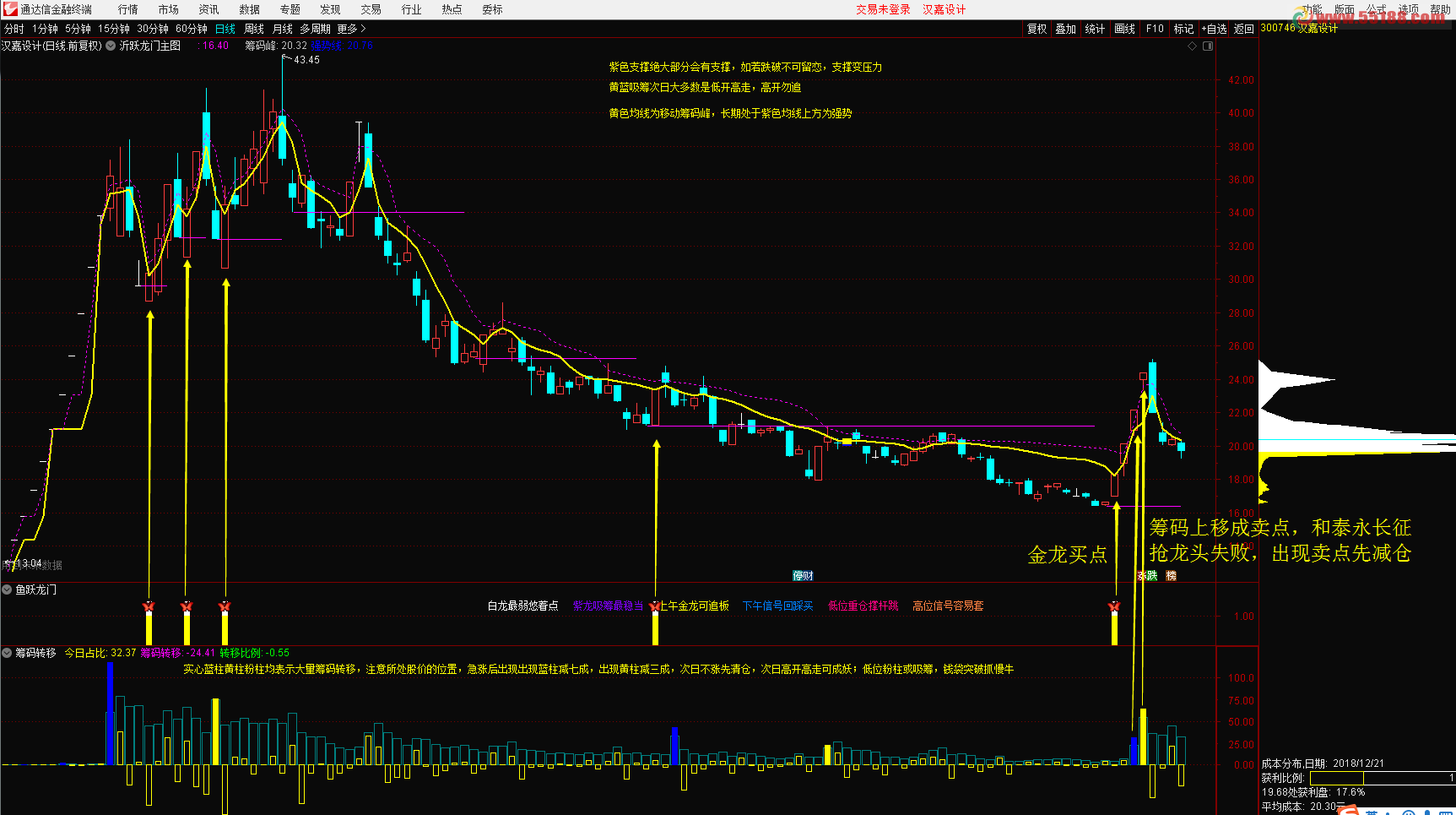Click the 获利比例 progress bar
The image size is (1456, 815).
[x=1381, y=778]
